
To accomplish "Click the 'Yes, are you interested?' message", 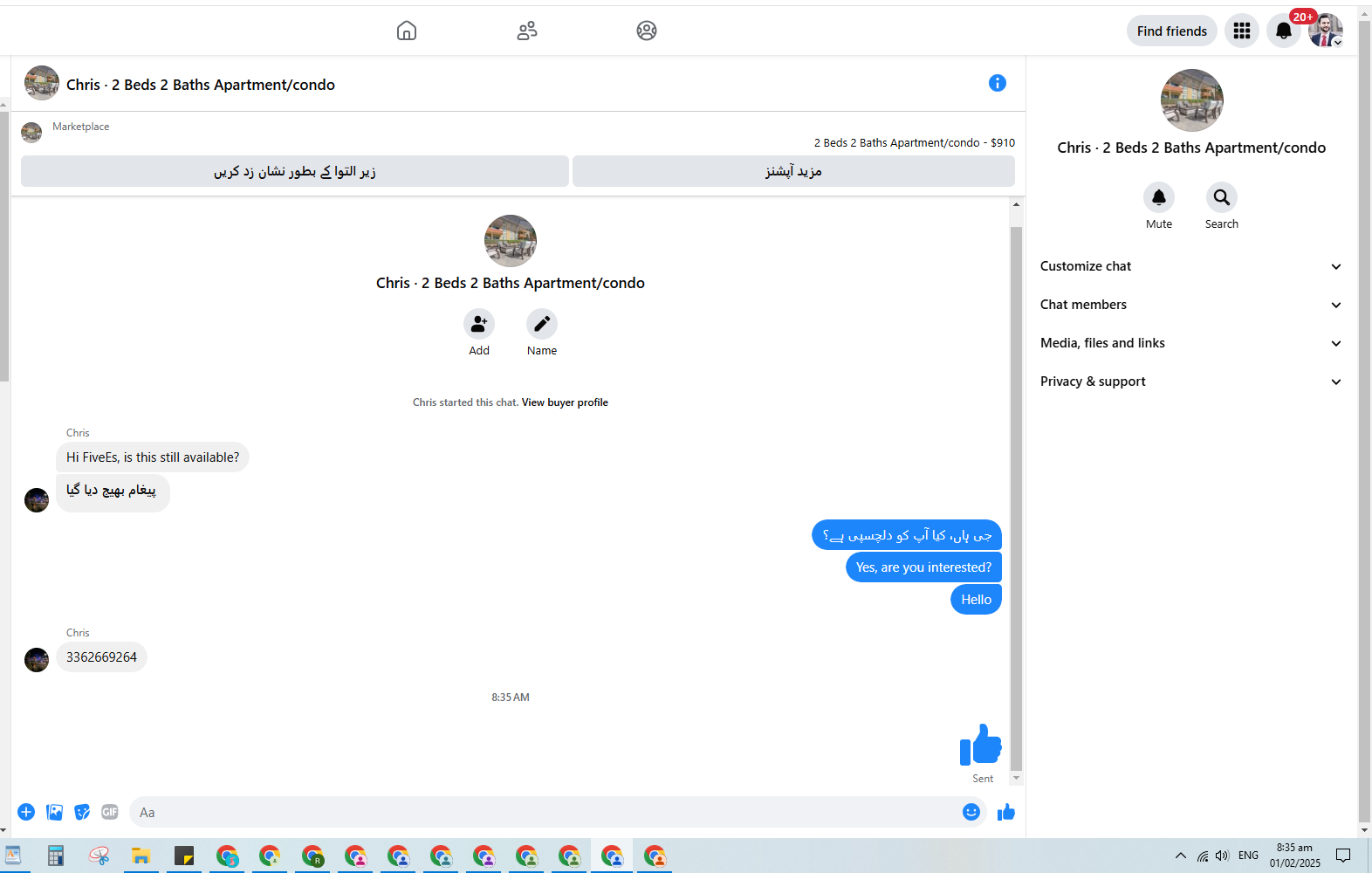I will (x=923, y=567).
